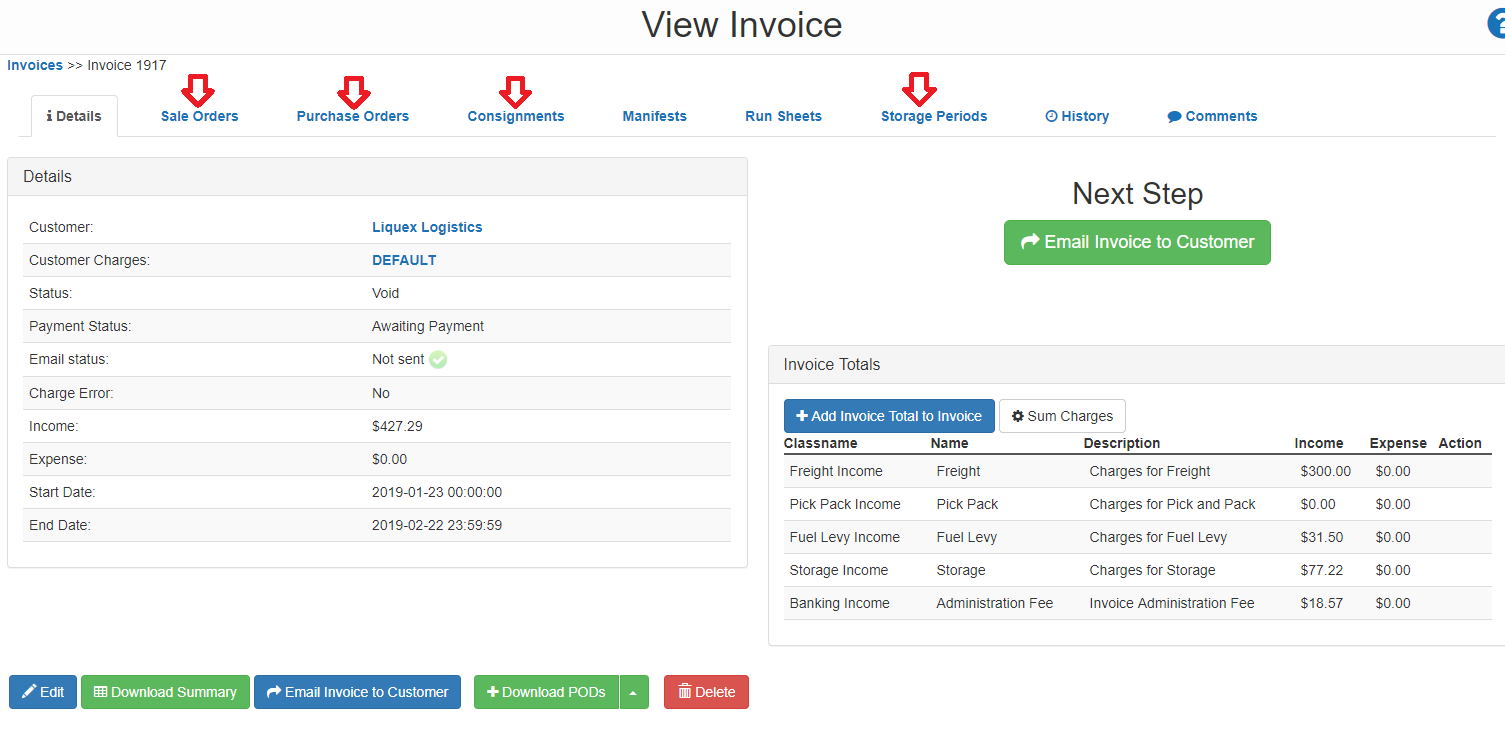Open the Consignments tab
The width and height of the screenshot is (1505, 730).
pyautogui.click(x=515, y=116)
